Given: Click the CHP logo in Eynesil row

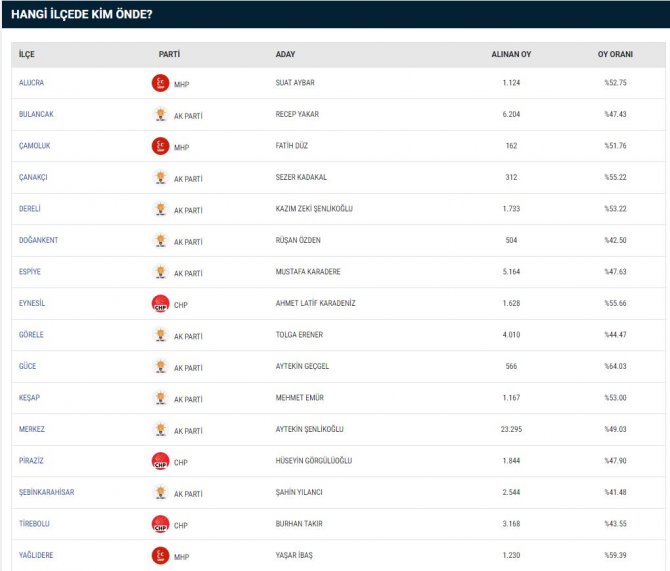Looking at the screenshot, I should pos(160,304).
